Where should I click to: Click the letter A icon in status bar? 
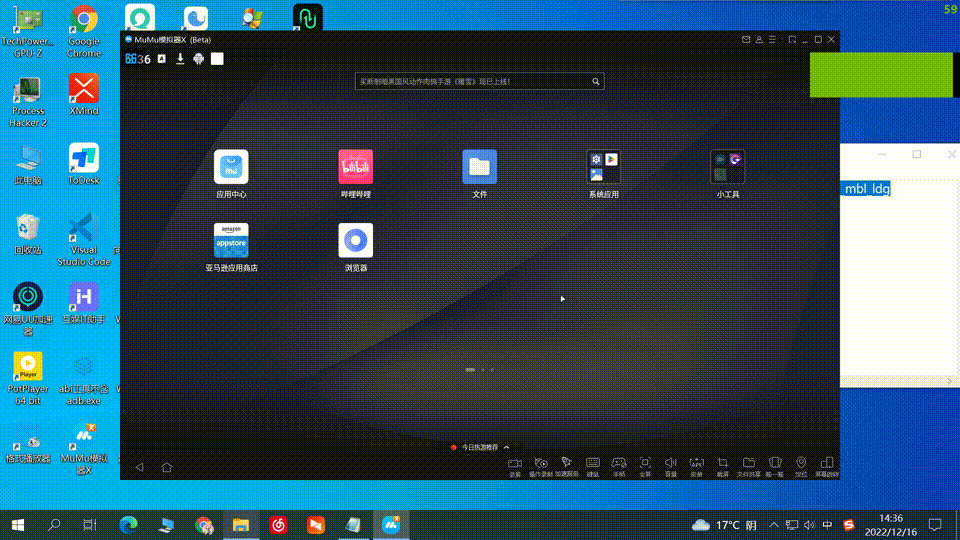pos(162,59)
